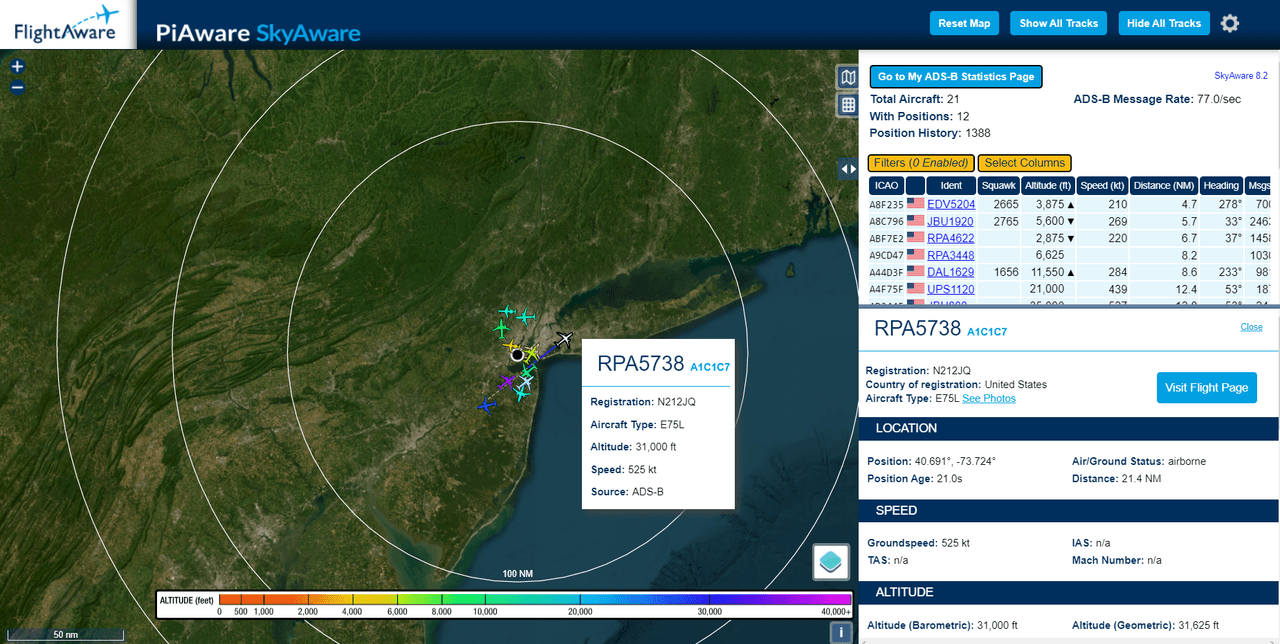Click the map view icon above the grid icon
This screenshot has width=1280, height=644.
(848, 78)
